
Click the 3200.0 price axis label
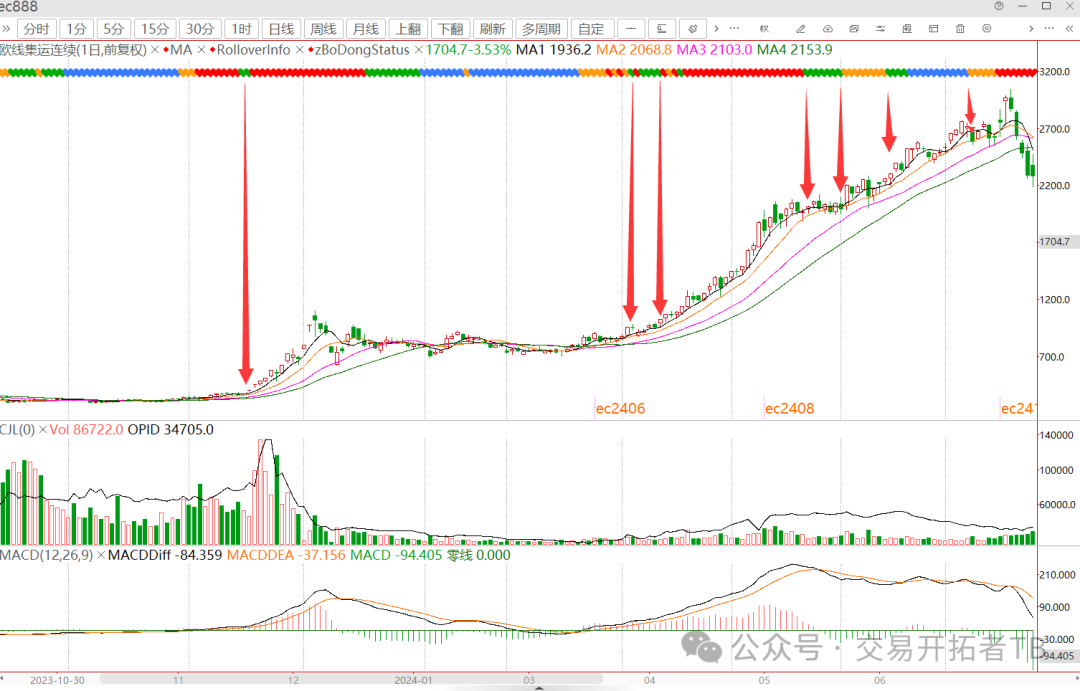coord(1055,72)
